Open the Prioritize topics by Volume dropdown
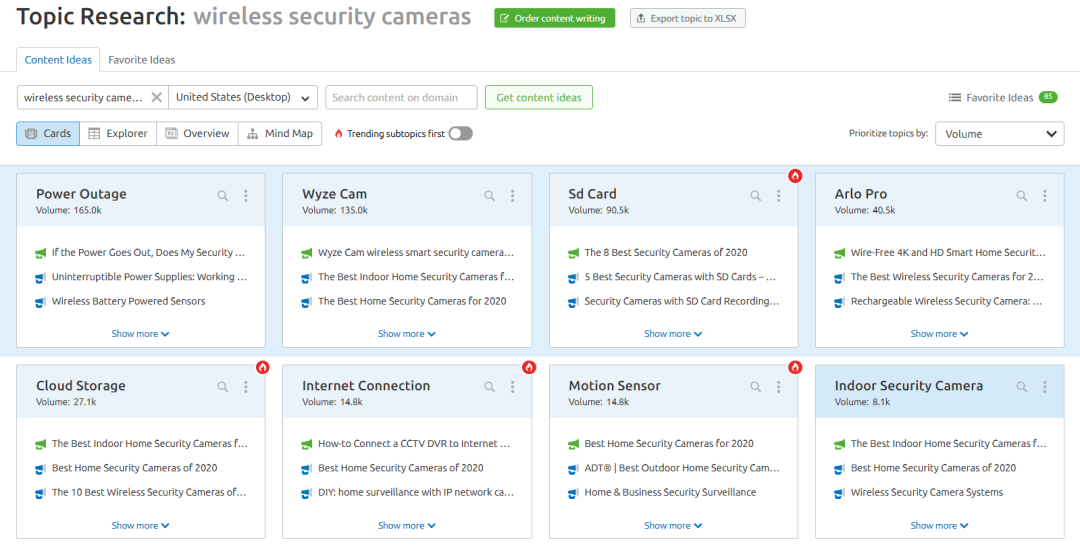This screenshot has height=551, width=1080. click(999, 134)
